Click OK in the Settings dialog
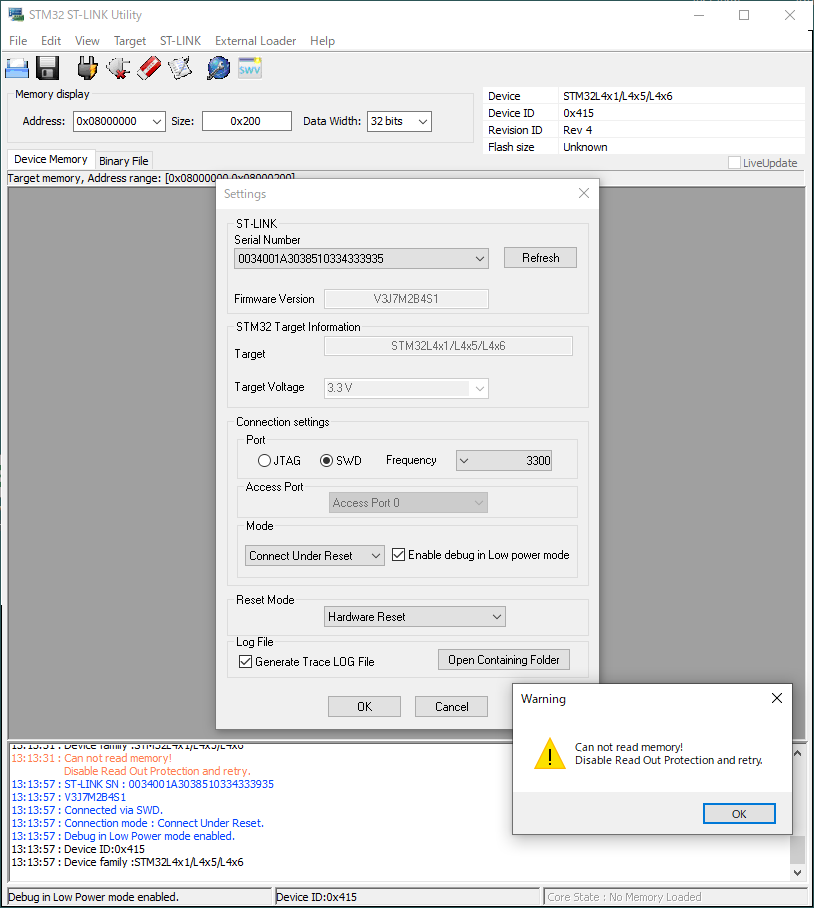 coord(364,706)
